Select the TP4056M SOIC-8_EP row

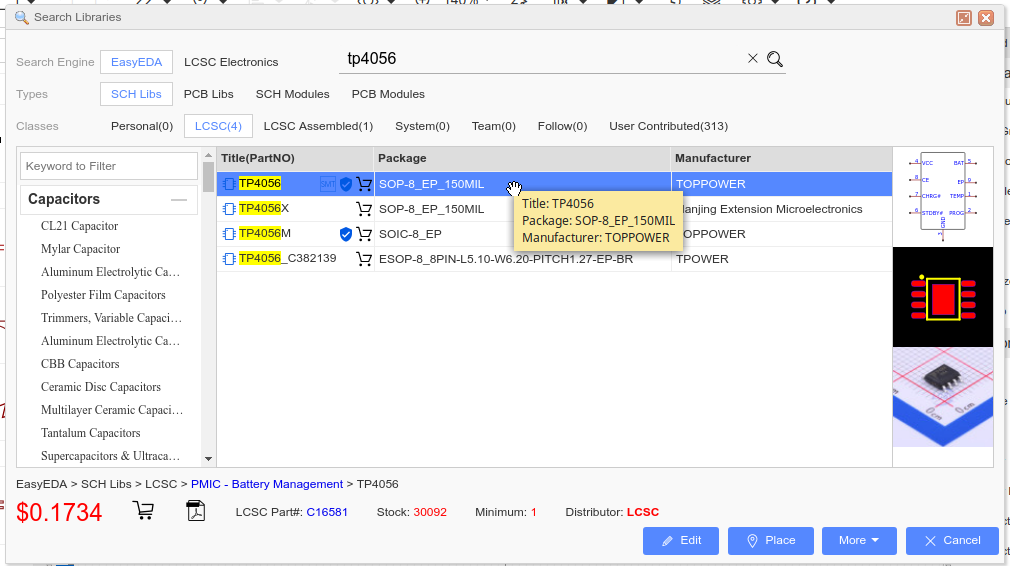(x=554, y=234)
